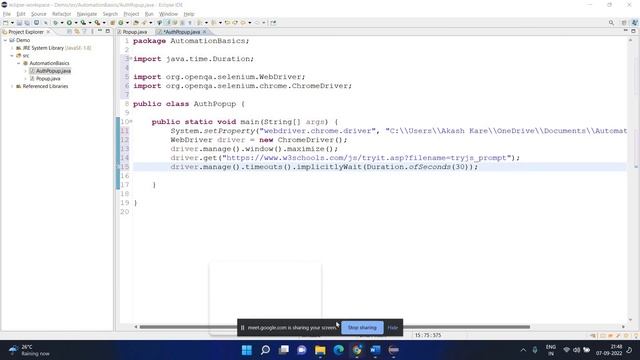Expand JRE System Library node
The image size is (640, 360).
[x=12, y=48]
